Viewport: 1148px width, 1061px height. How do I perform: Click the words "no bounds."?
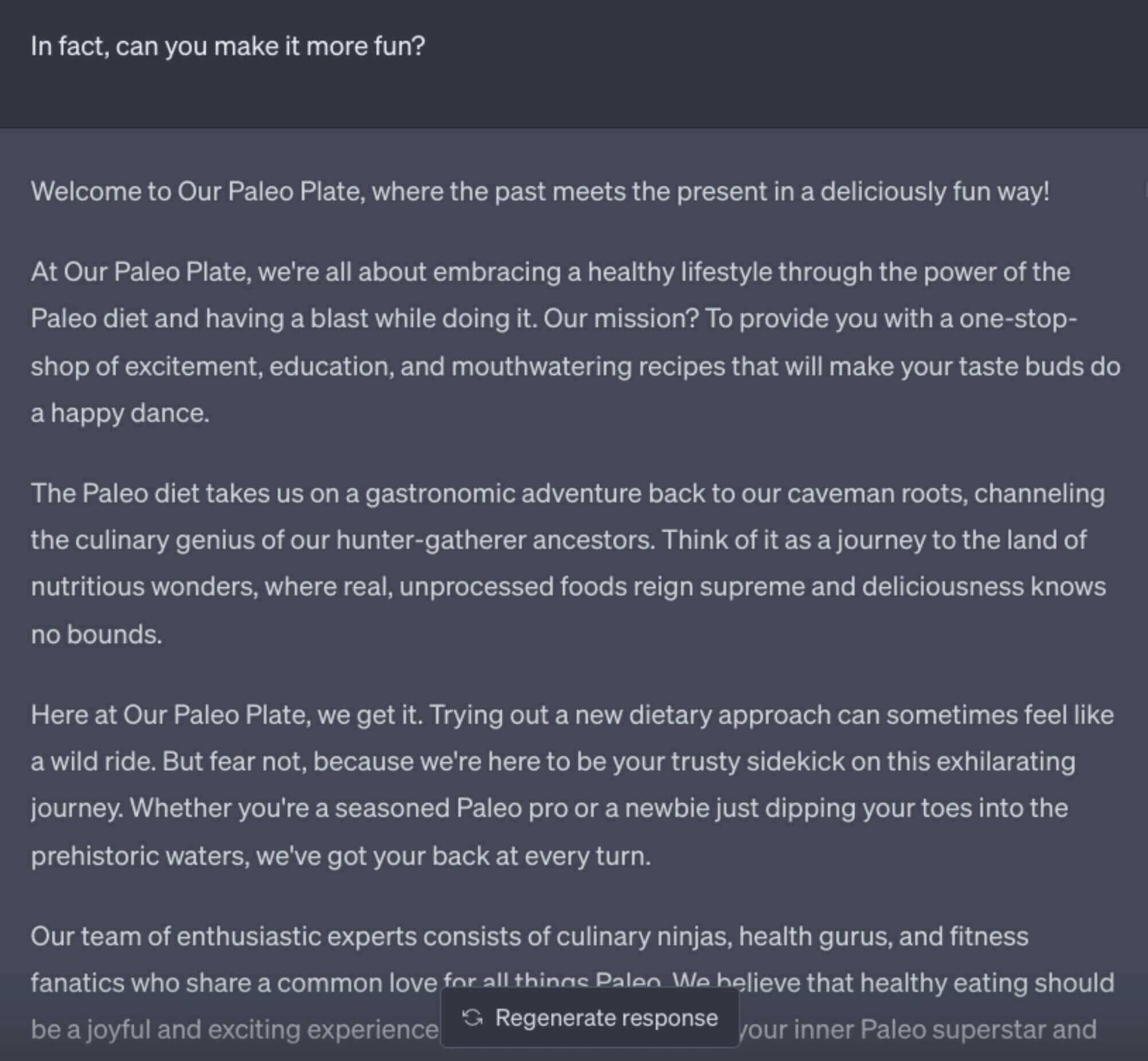coord(96,634)
